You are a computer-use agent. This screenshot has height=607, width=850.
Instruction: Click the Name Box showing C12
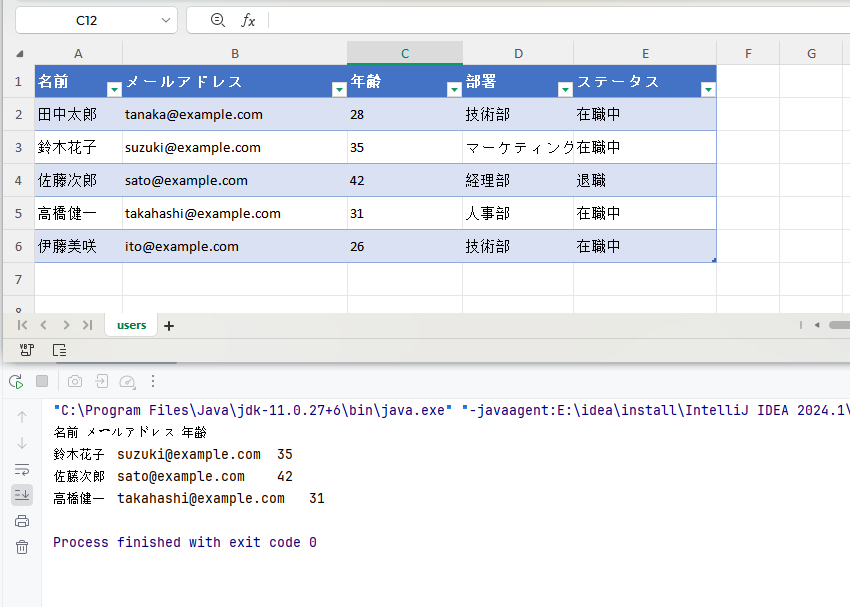(x=87, y=21)
